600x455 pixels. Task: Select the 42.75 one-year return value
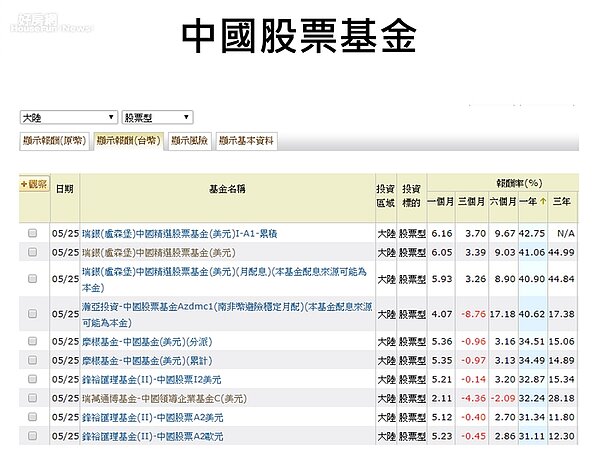click(532, 233)
